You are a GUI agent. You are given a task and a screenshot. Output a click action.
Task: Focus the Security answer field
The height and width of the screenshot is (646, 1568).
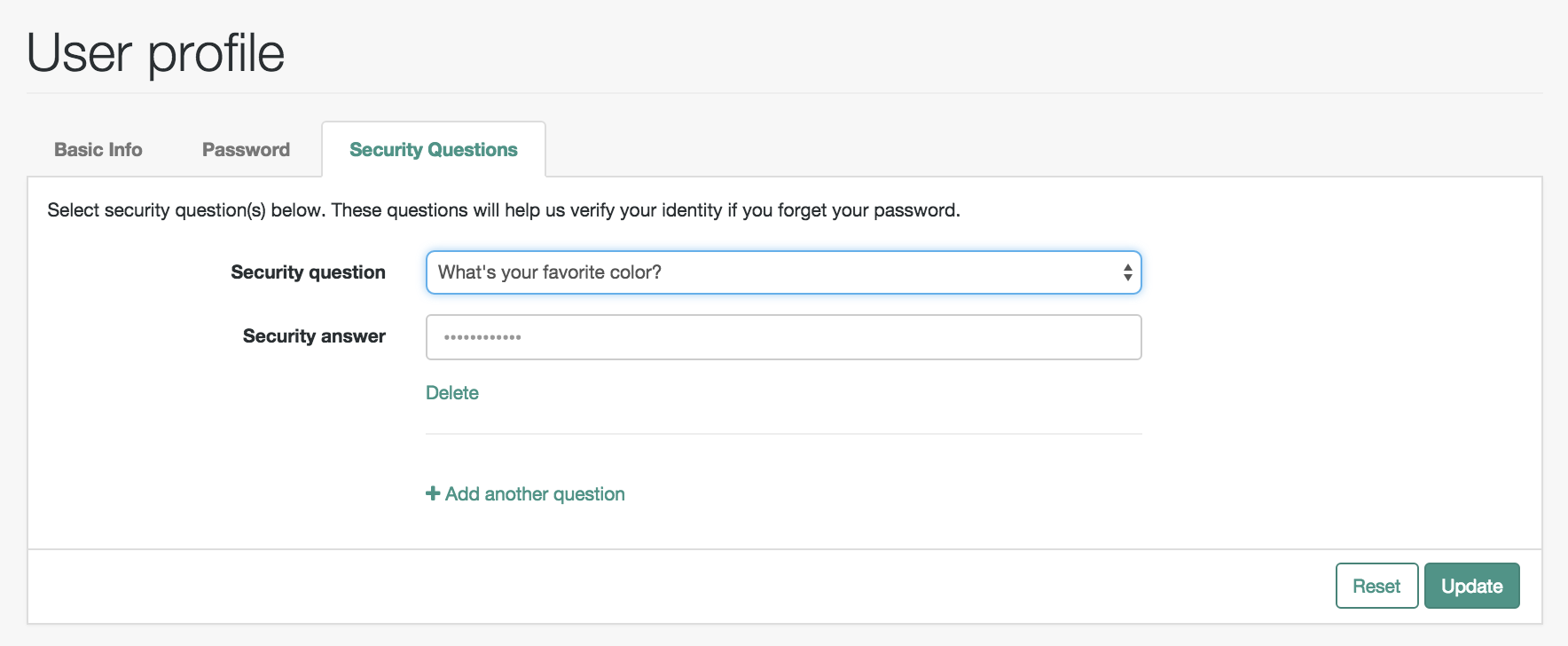click(x=783, y=337)
